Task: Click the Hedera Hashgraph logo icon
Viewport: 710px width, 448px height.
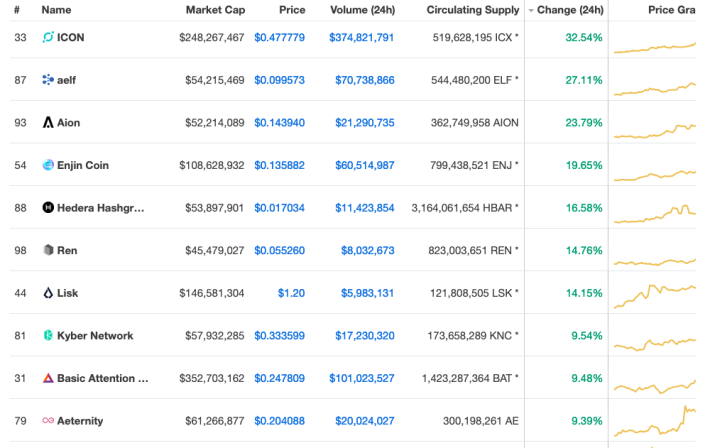Action: [48, 207]
